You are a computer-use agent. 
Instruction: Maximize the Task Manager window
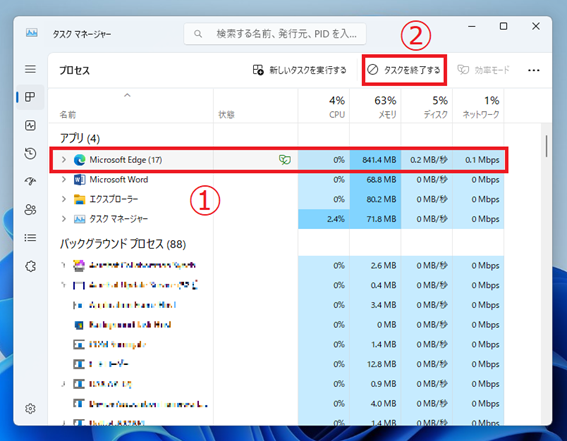[503, 26]
